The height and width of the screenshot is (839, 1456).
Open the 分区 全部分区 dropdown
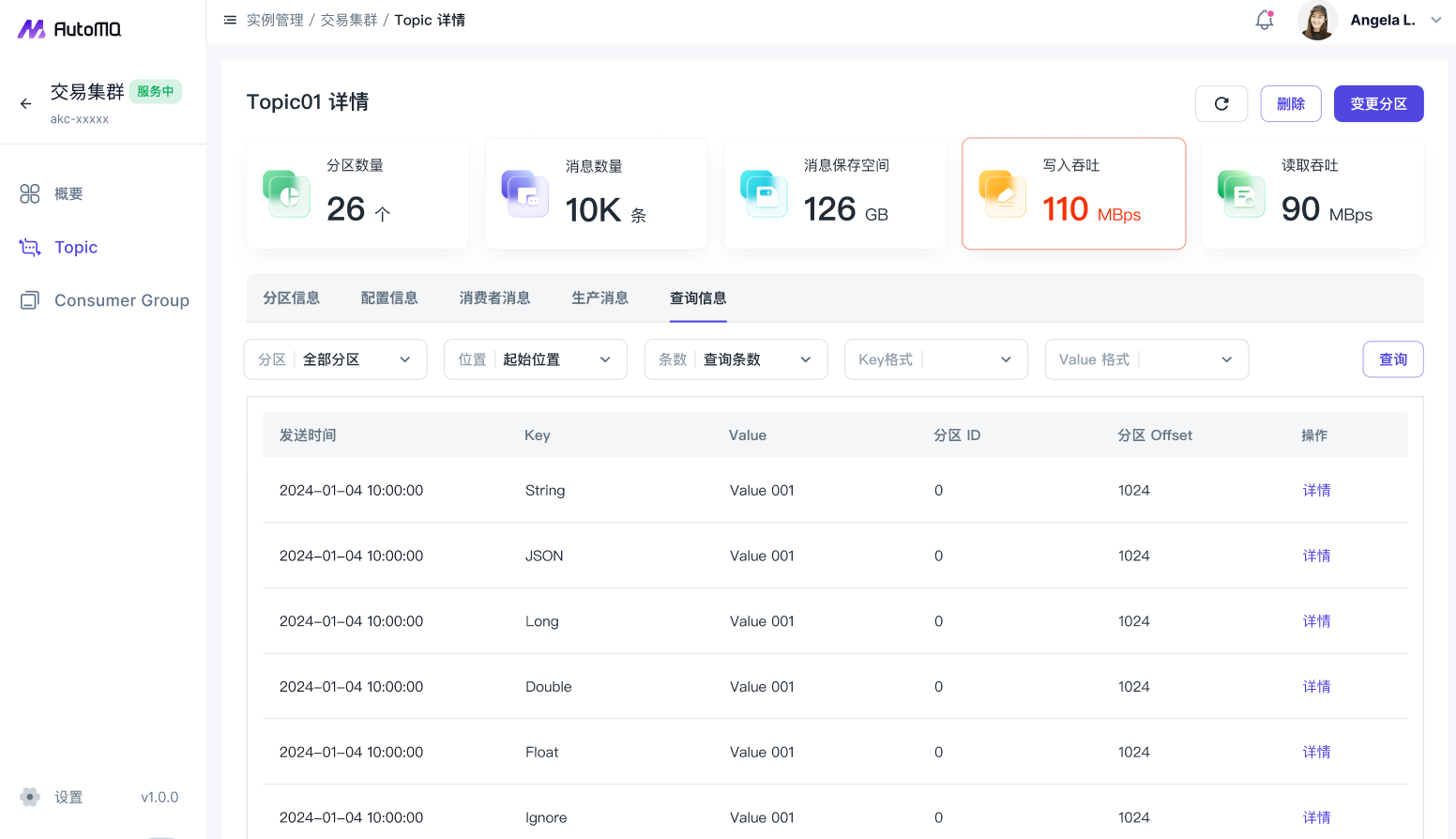coord(336,359)
